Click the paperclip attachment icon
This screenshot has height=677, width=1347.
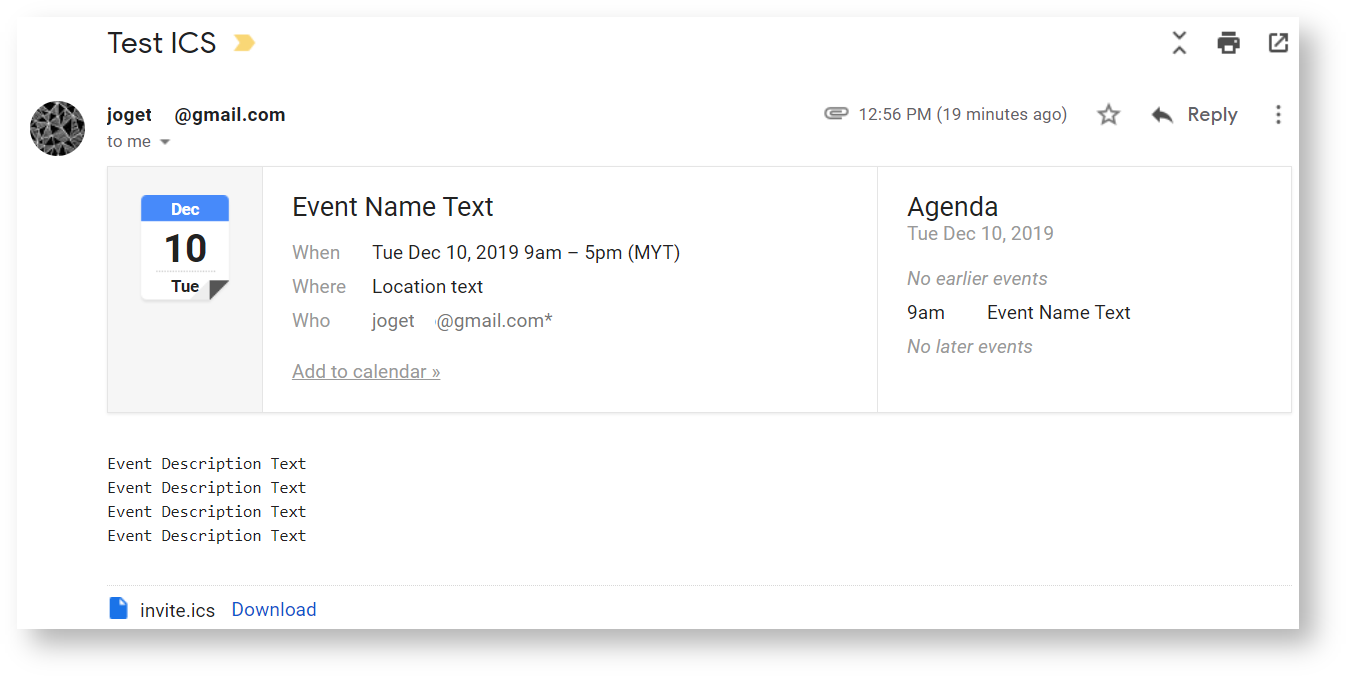coord(836,114)
